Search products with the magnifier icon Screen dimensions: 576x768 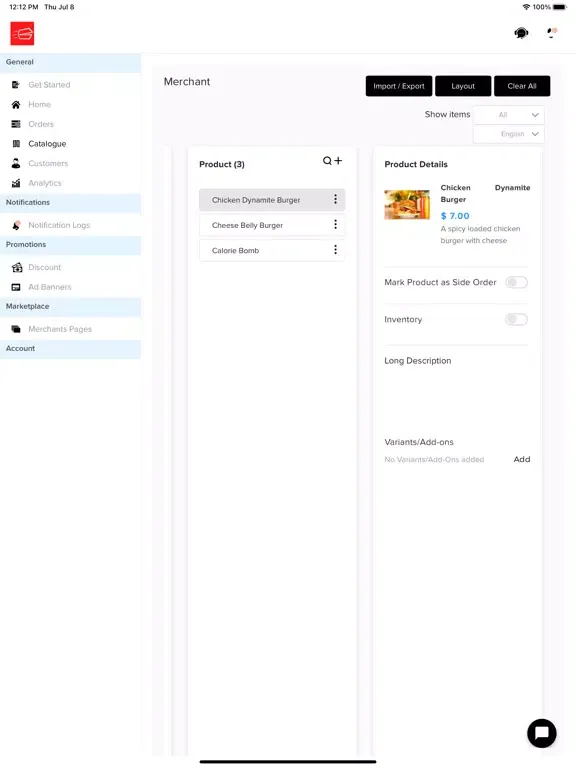(x=327, y=161)
